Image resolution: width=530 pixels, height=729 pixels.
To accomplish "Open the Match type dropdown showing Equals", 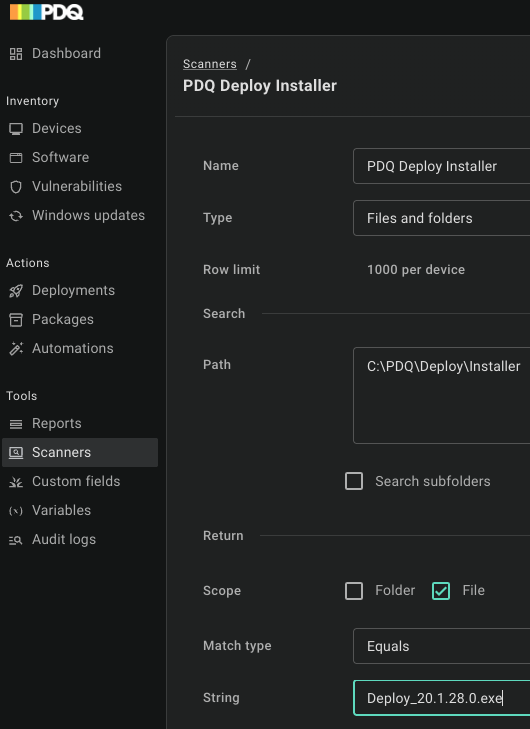I will [442, 646].
